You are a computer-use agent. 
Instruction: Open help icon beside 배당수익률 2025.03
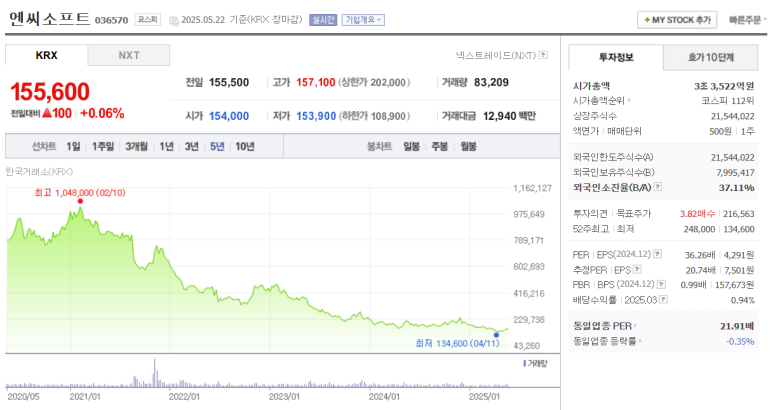pyautogui.click(x=664, y=300)
